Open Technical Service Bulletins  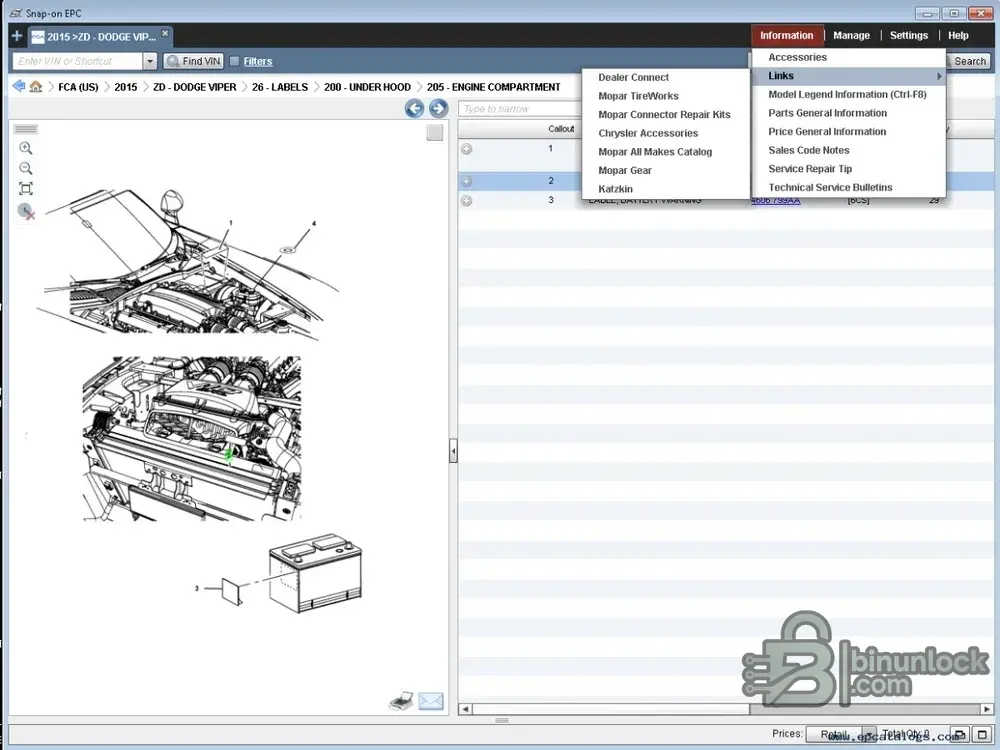click(848, 187)
